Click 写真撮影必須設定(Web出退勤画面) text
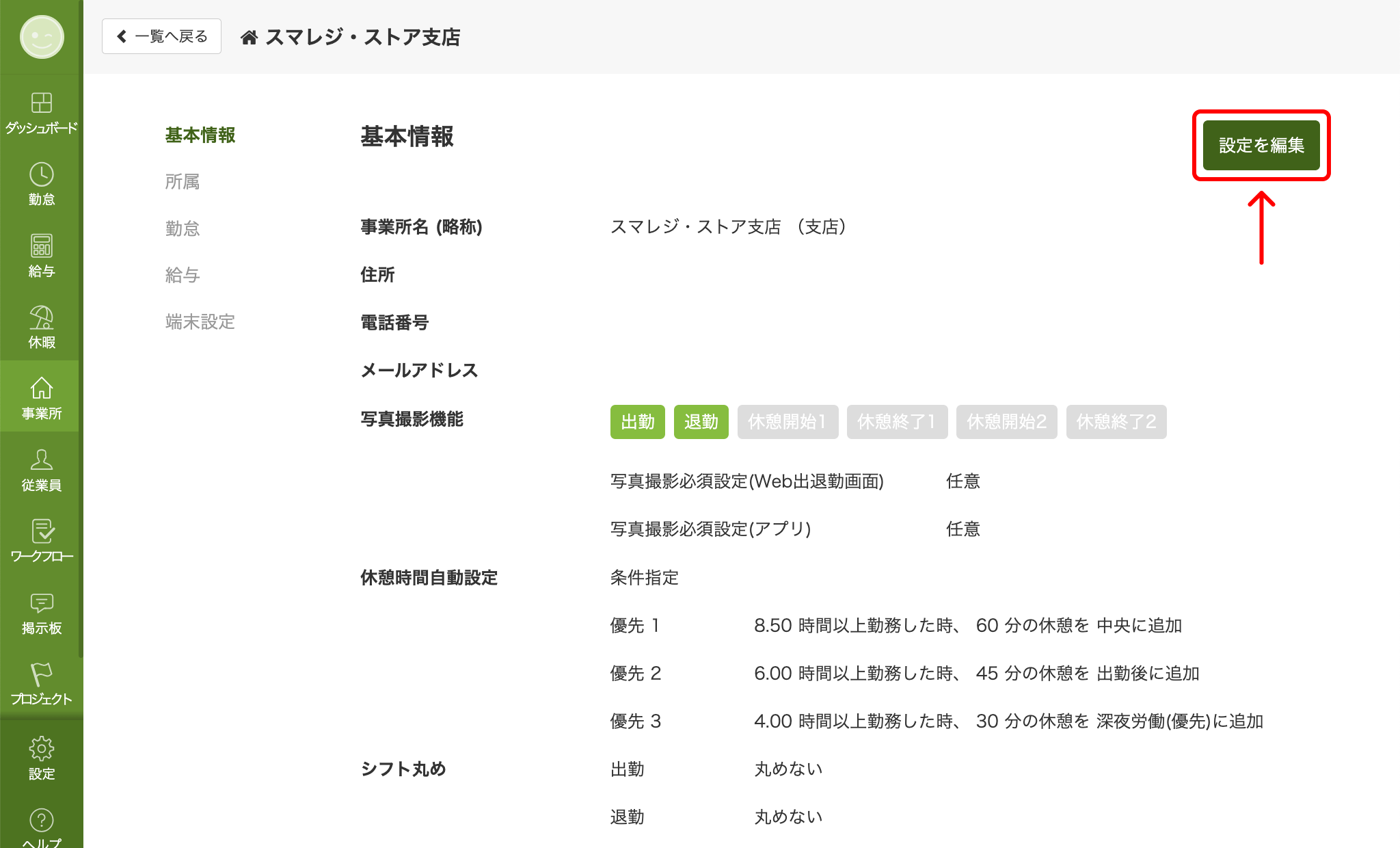Image resolution: width=1400 pixels, height=848 pixels. point(747,481)
